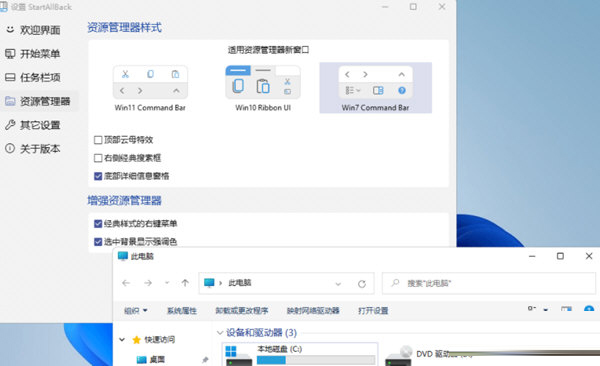Click 系统属性 in Explorer command bar
Image resolution: width=600 pixels, height=366 pixels.
point(182,310)
